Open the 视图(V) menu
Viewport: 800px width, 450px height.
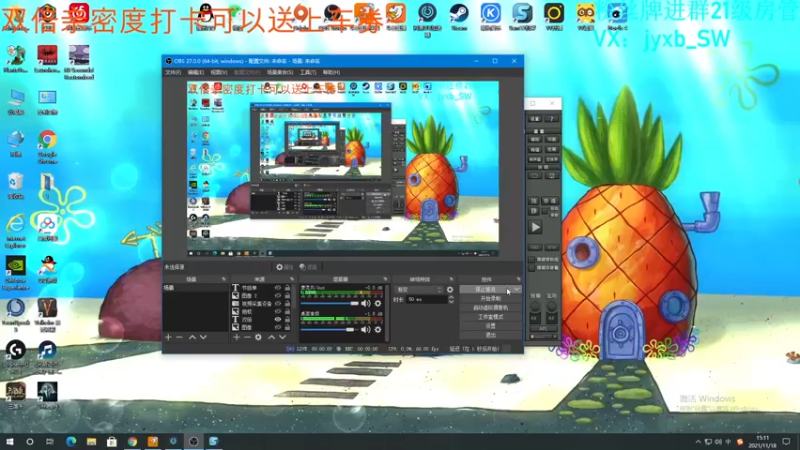pos(218,72)
